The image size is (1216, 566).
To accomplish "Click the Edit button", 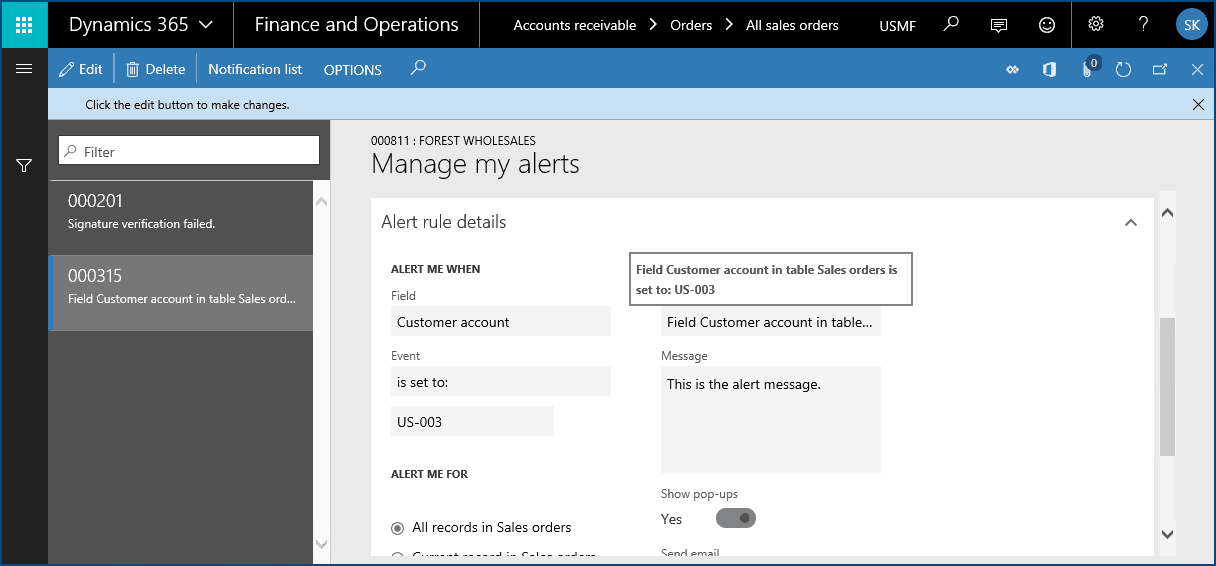I will point(81,69).
